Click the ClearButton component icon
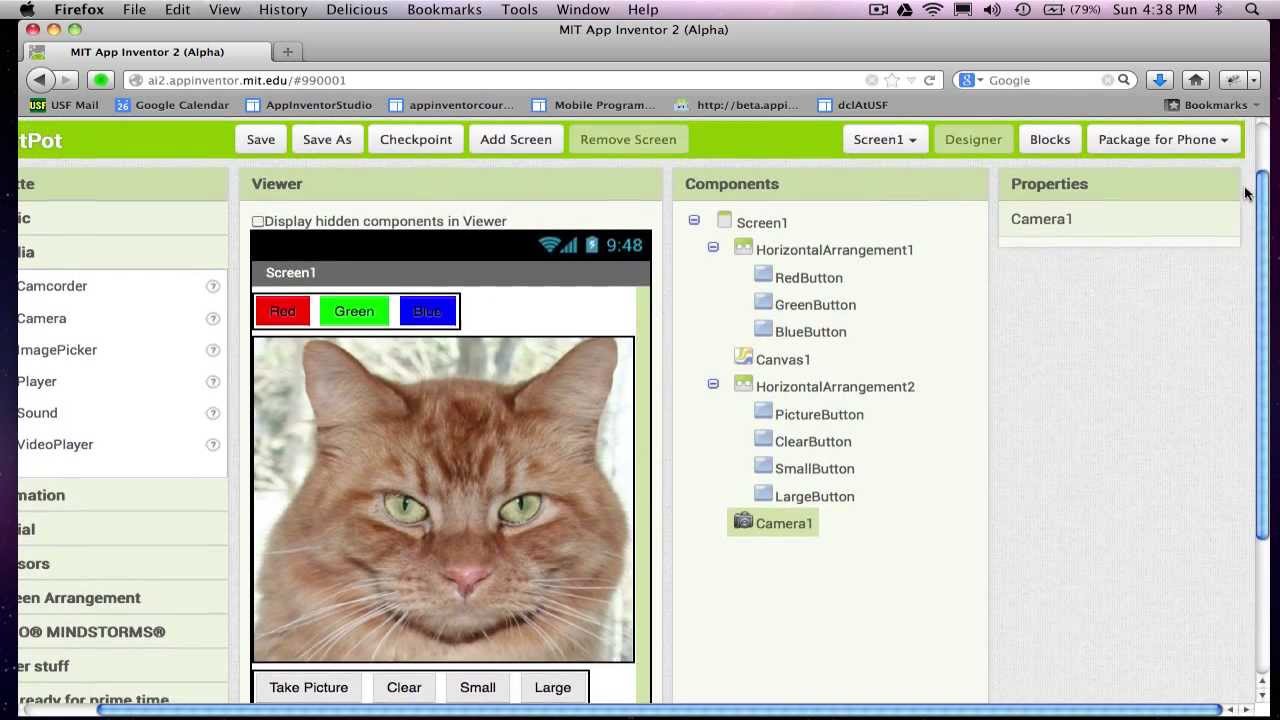1280x720 pixels. pos(763,438)
